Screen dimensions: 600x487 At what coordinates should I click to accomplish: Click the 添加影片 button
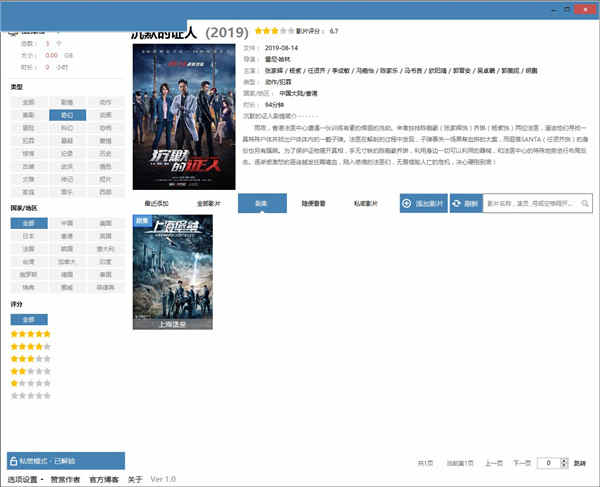[x=424, y=203]
